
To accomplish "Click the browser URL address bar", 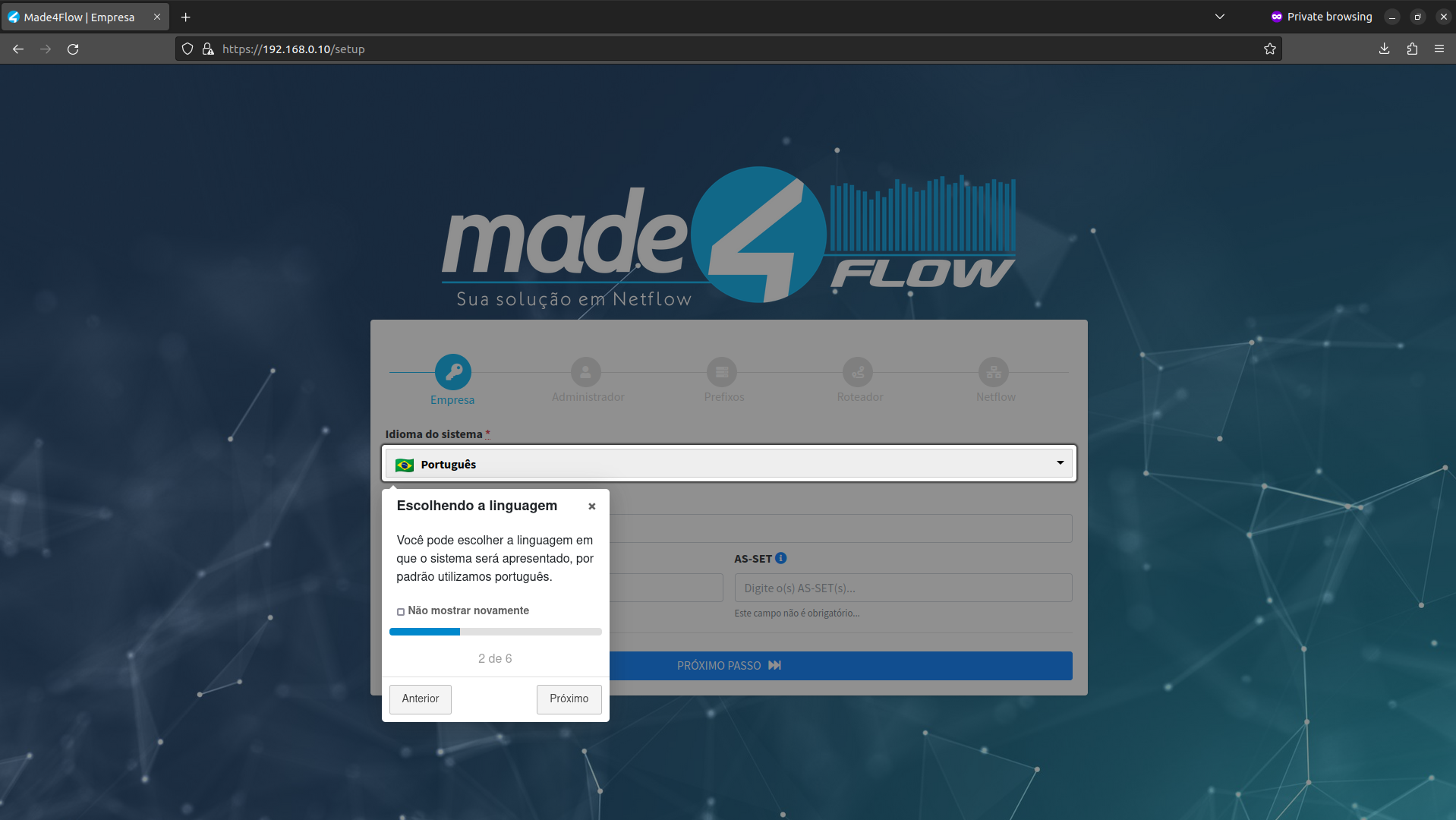I will pyautogui.click(x=729, y=49).
